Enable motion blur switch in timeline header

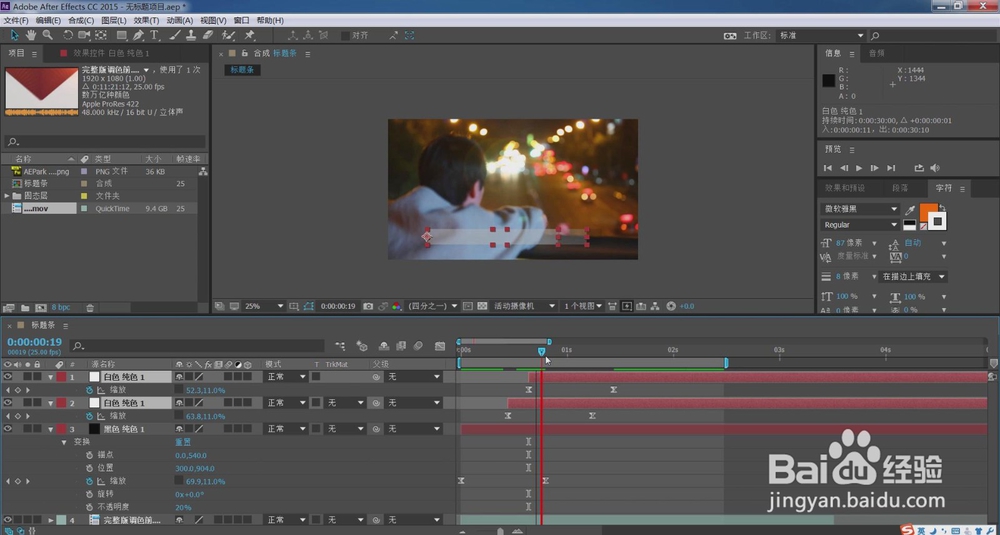[418, 346]
